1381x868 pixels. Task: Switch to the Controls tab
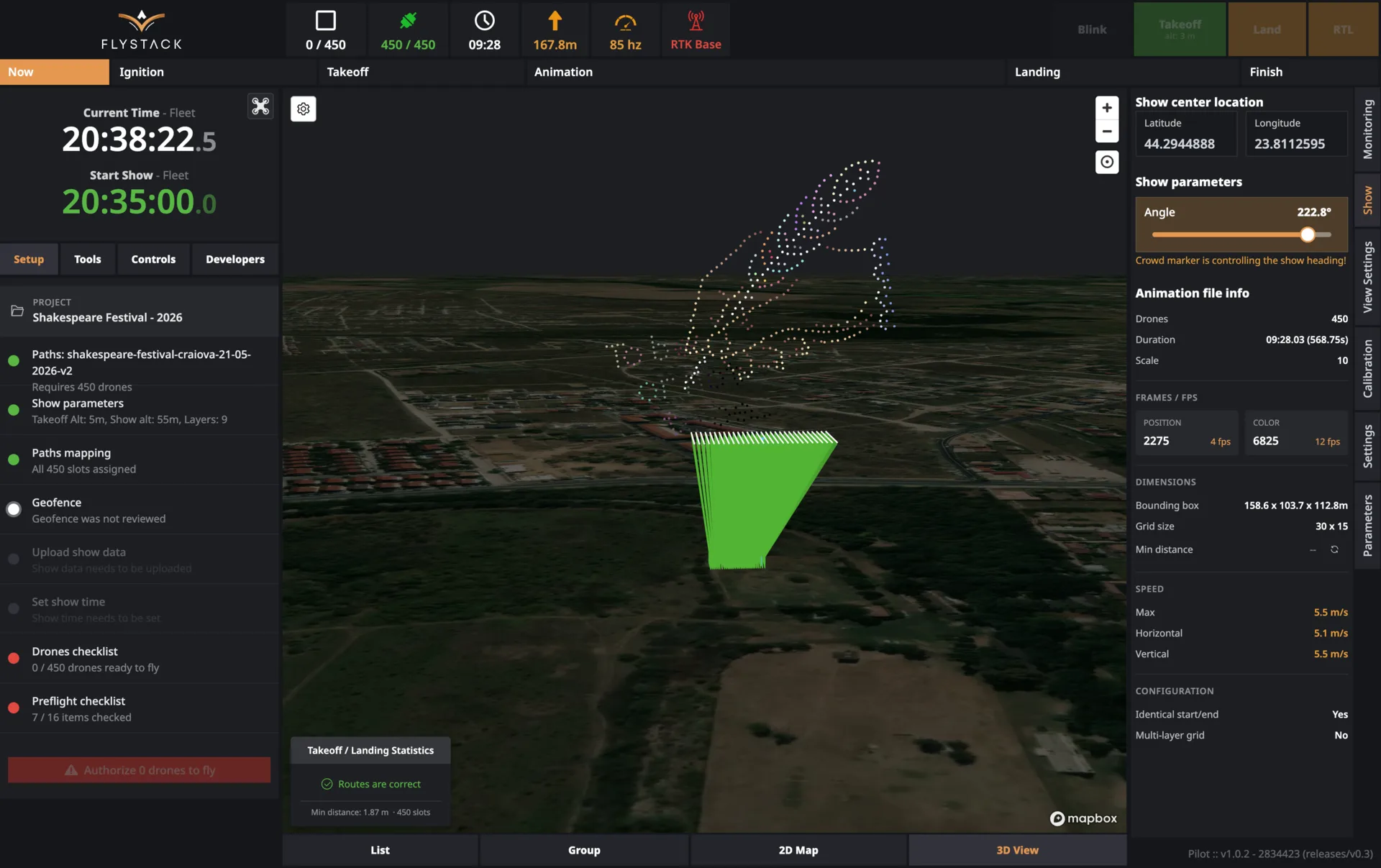coord(153,259)
